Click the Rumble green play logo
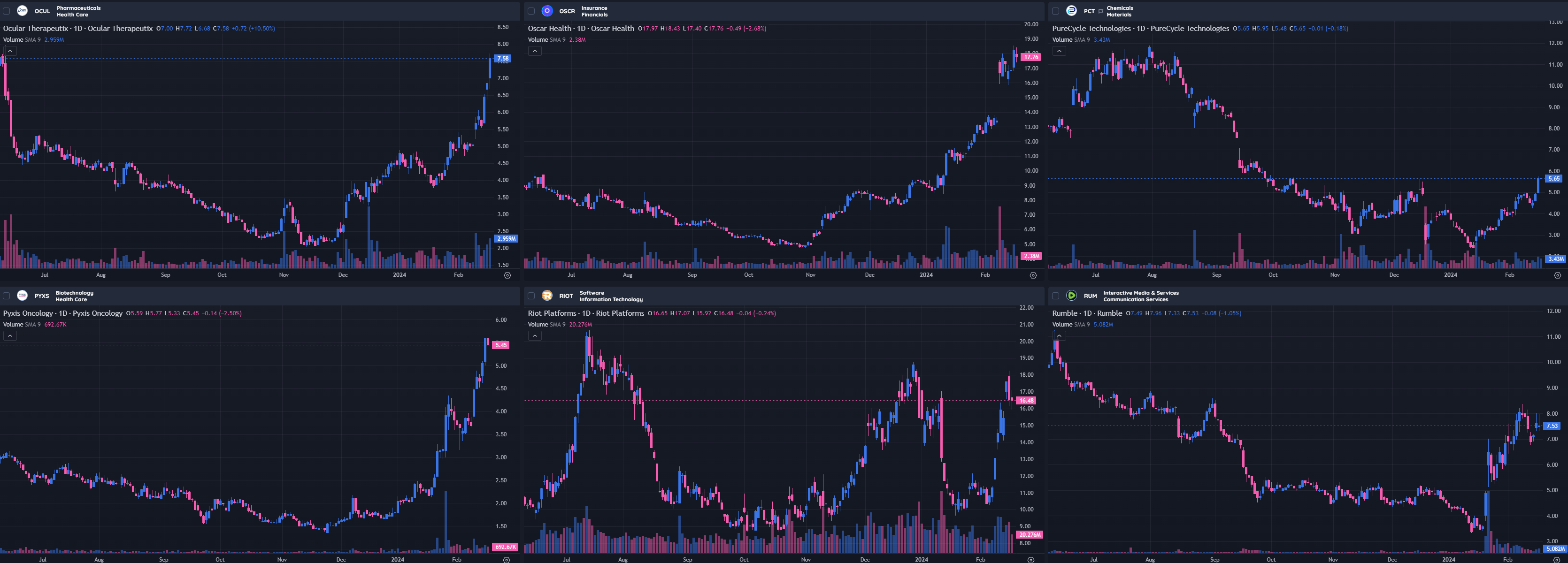Viewport: 1568px width, 563px height. 1071,296
